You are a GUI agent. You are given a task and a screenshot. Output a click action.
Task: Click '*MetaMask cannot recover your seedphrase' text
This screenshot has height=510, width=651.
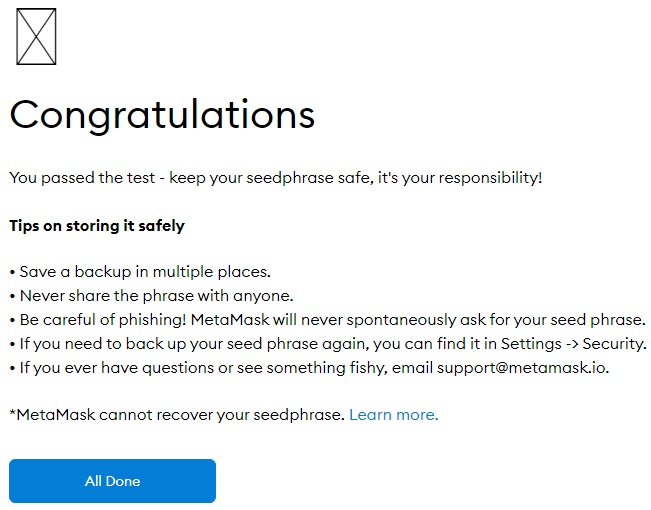click(177, 414)
